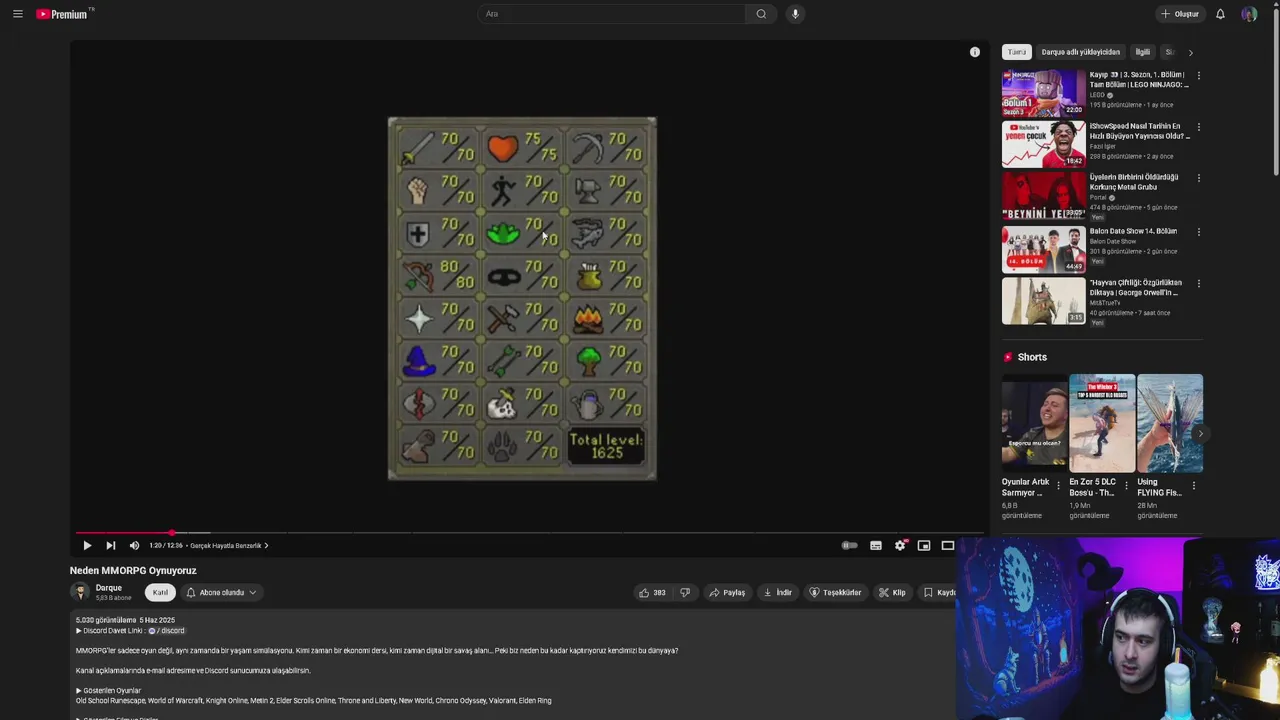The width and height of the screenshot is (1280, 720).
Task: Mute the video volume
Action: click(134, 545)
